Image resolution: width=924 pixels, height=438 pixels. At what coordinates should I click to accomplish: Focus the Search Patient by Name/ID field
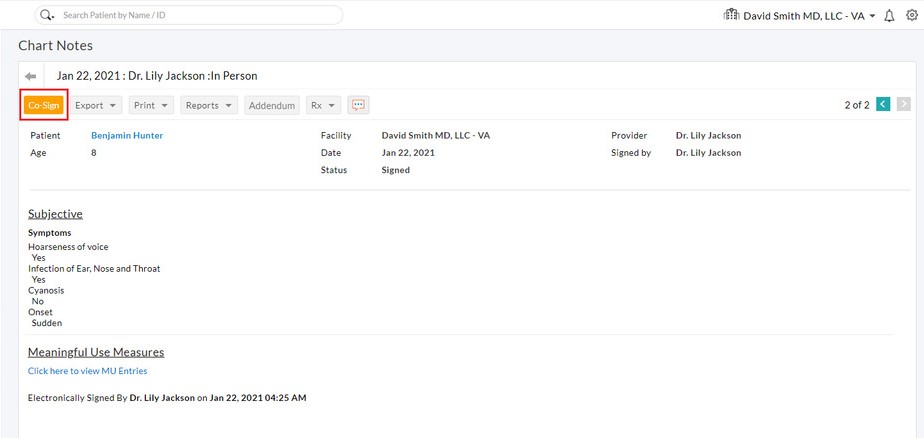pyautogui.click(x=195, y=15)
